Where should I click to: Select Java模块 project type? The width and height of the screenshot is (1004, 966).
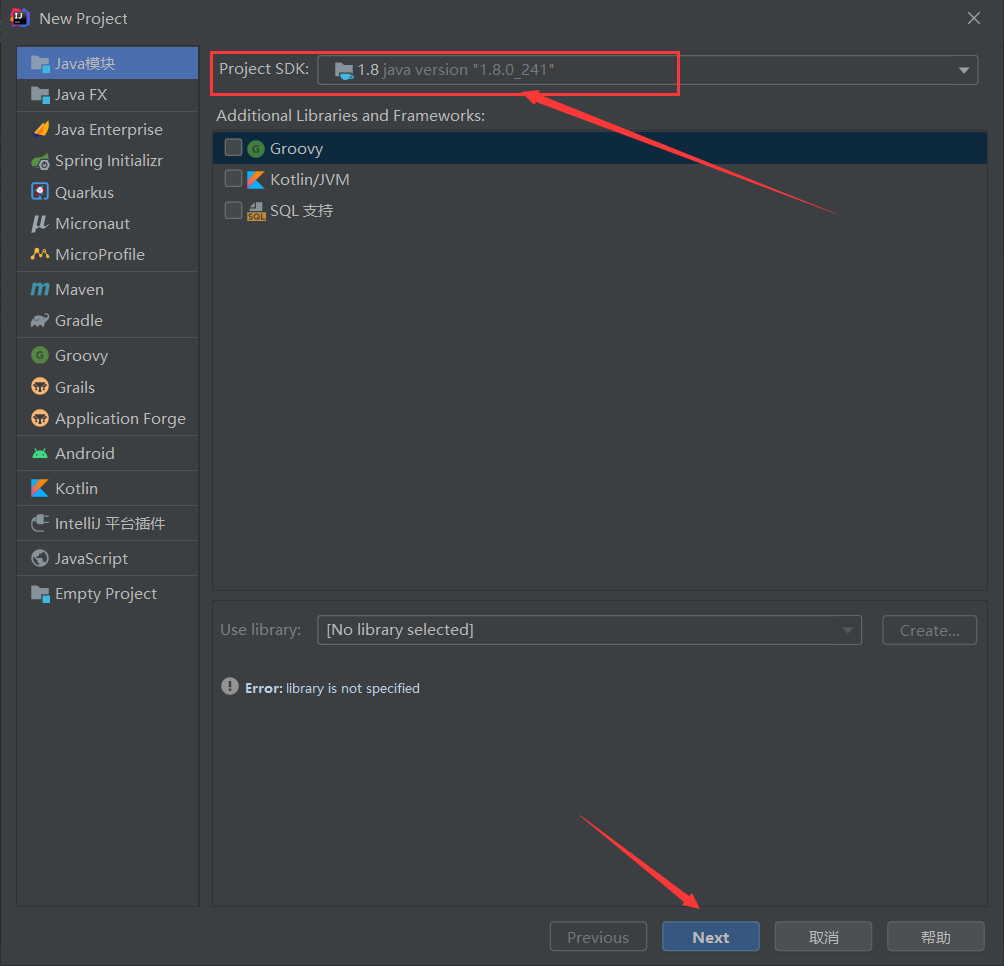pos(108,63)
